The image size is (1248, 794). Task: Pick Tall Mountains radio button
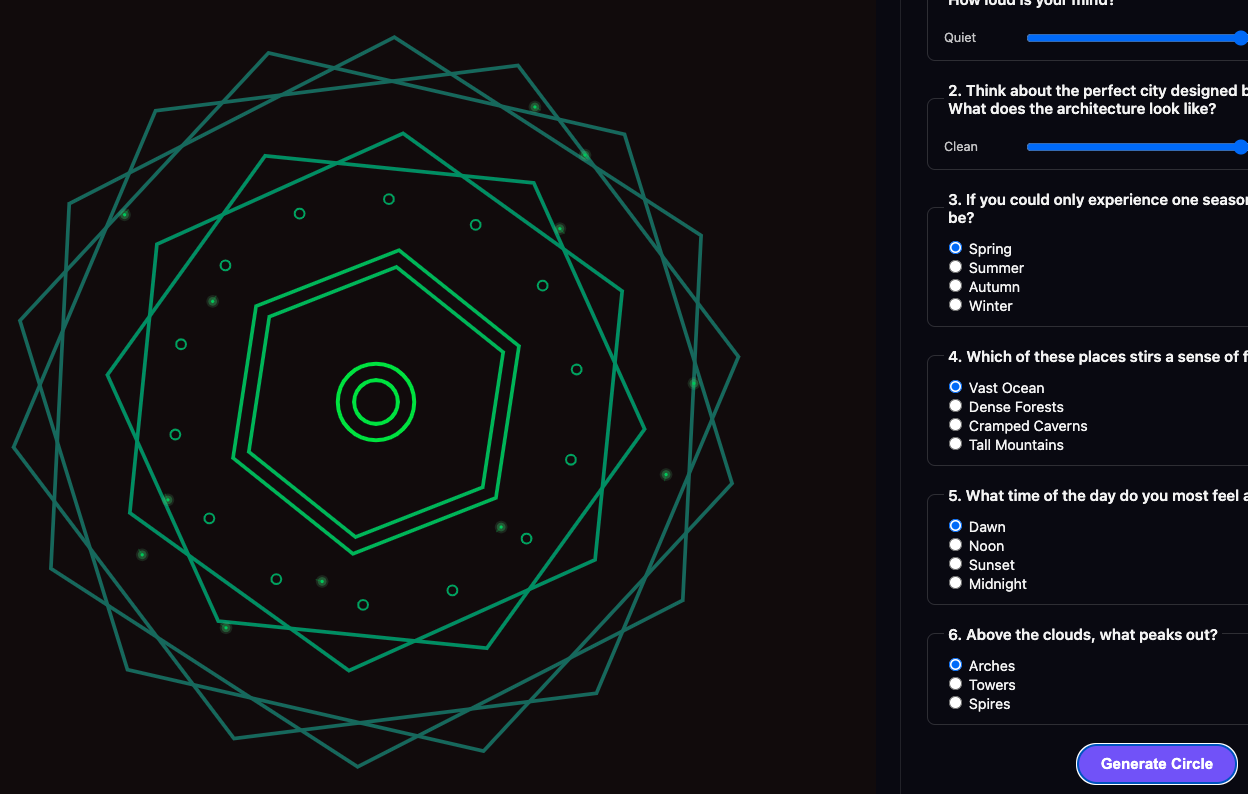click(x=956, y=444)
